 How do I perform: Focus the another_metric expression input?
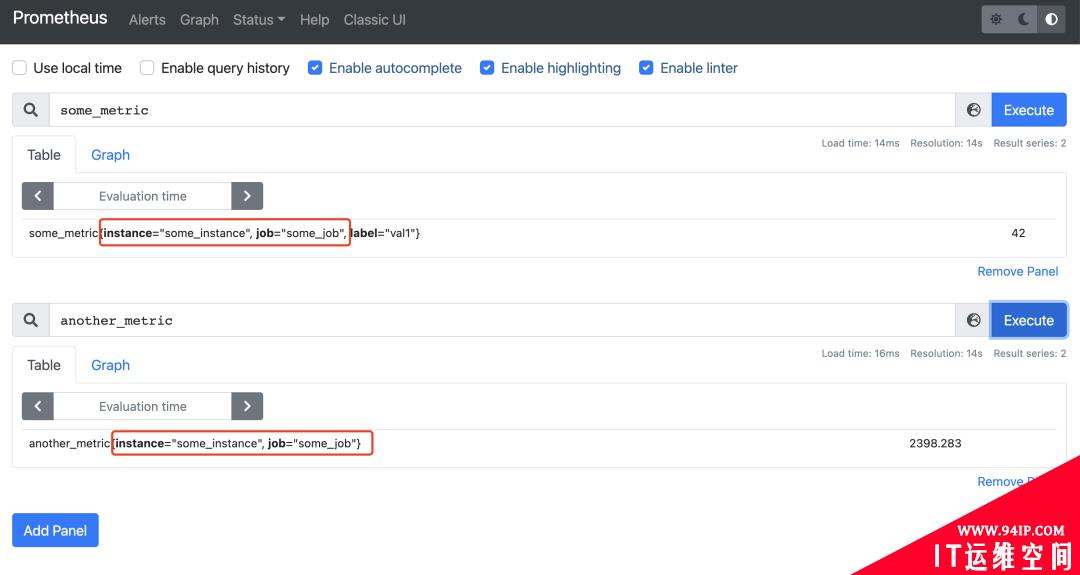pos(502,320)
